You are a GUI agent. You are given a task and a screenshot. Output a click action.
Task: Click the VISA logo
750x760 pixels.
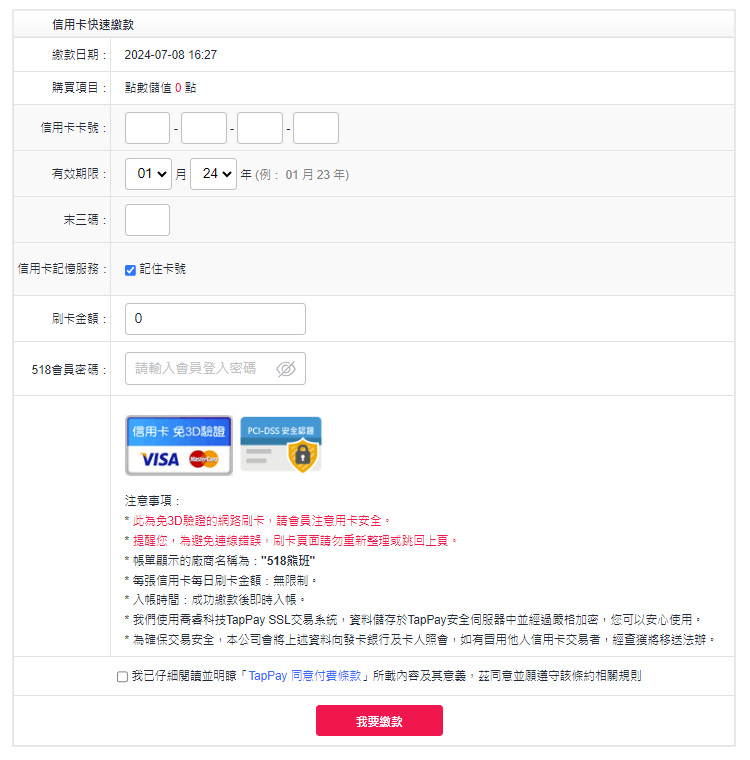[x=160, y=459]
